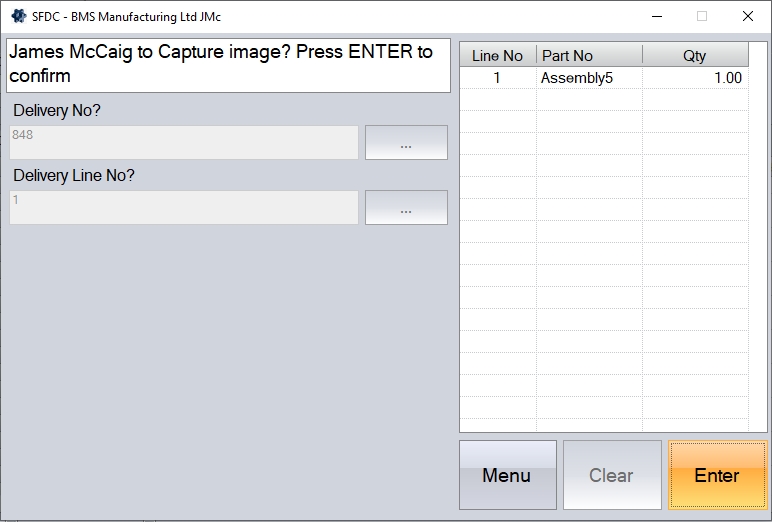Click the Delivery Line No input field
Screen dimensions: 772x522
[x=184, y=208]
